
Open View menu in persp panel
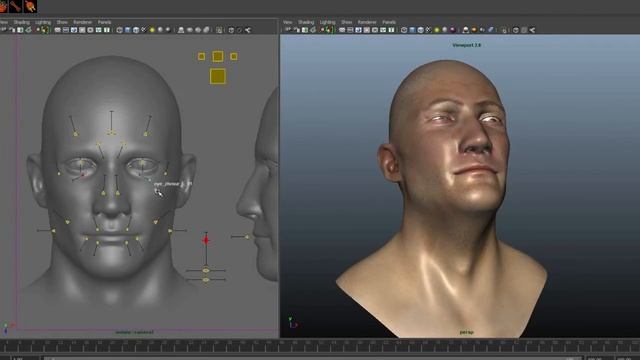(x=288, y=22)
